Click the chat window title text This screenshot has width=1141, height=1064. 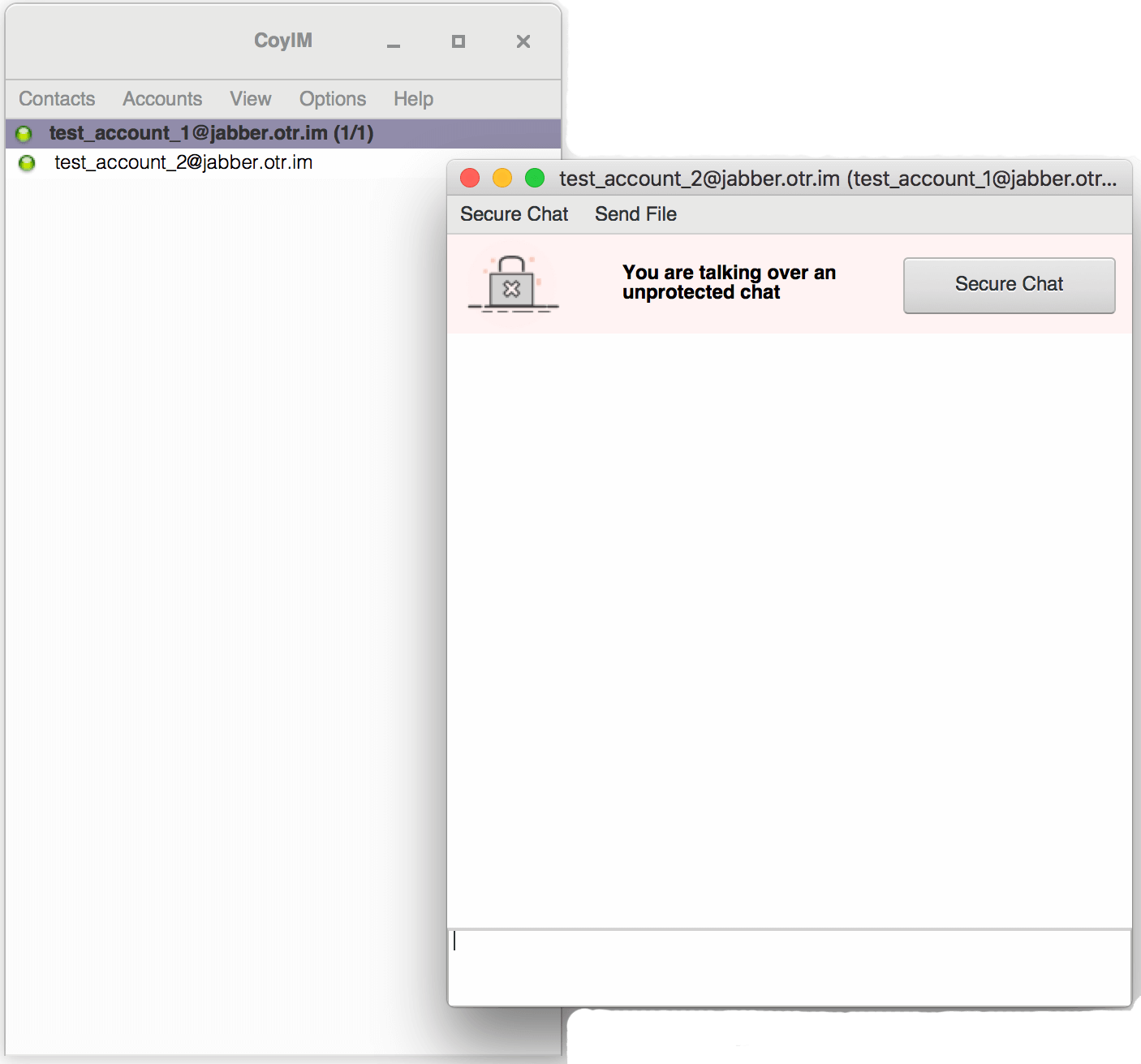pyautogui.click(x=838, y=179)
